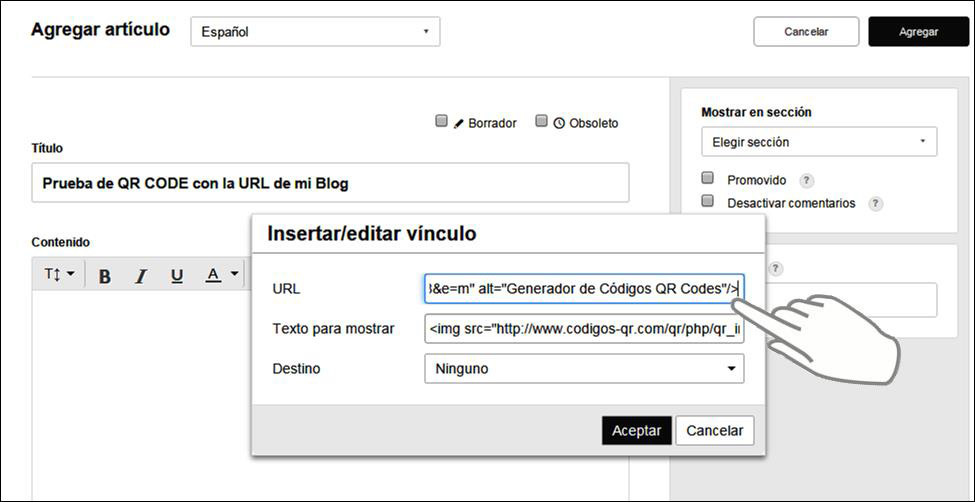Toggle the Promovido checkbox

(708, 179)
